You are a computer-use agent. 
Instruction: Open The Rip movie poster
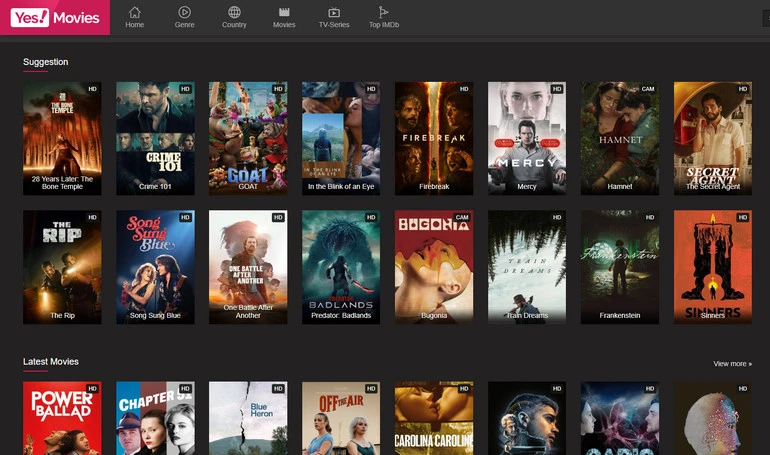[x=62, y=267]
